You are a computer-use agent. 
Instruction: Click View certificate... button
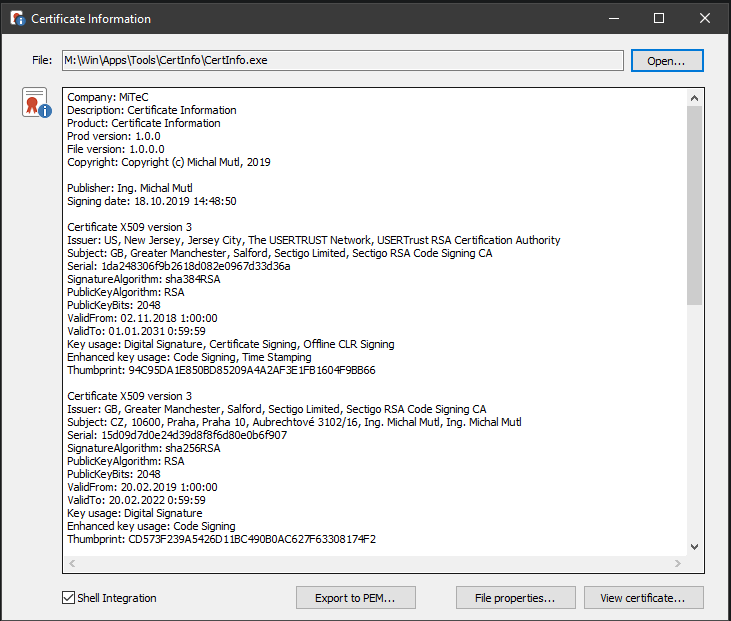pos(643,598)
